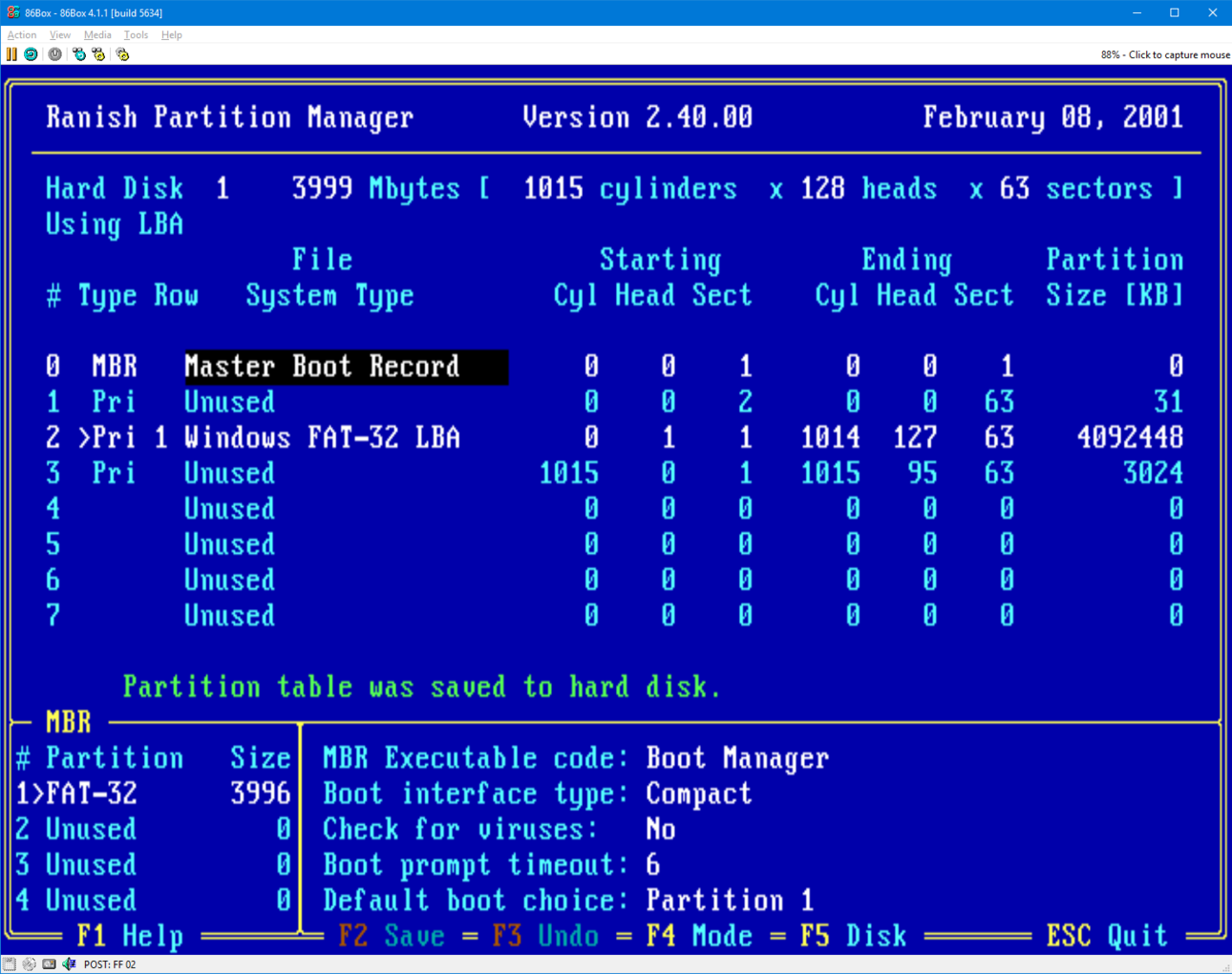Viewport: 1232px width, 974px height.
Task: Click "Unused" in partition row 7
Action: (x=230, y=616)
